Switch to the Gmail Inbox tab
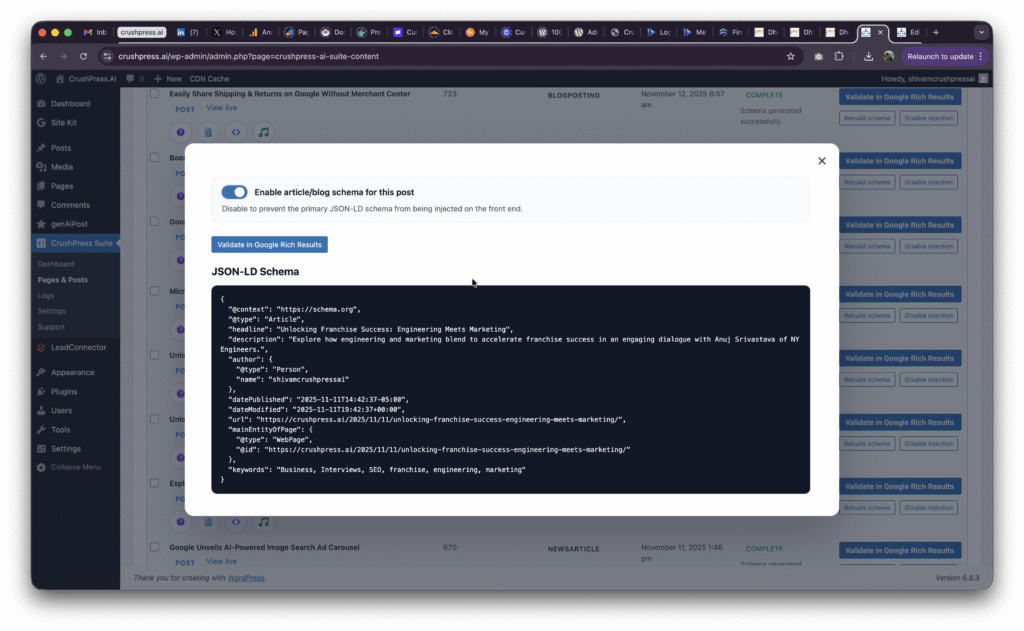Screen dimensions: 1024x631 (x=95, y=32)
